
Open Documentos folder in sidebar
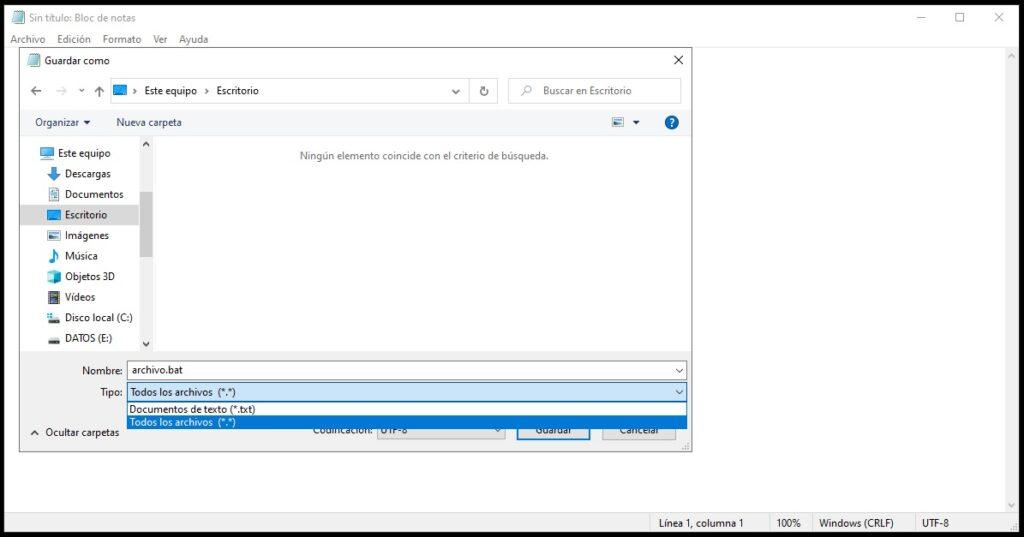click(x=94, y=194)
